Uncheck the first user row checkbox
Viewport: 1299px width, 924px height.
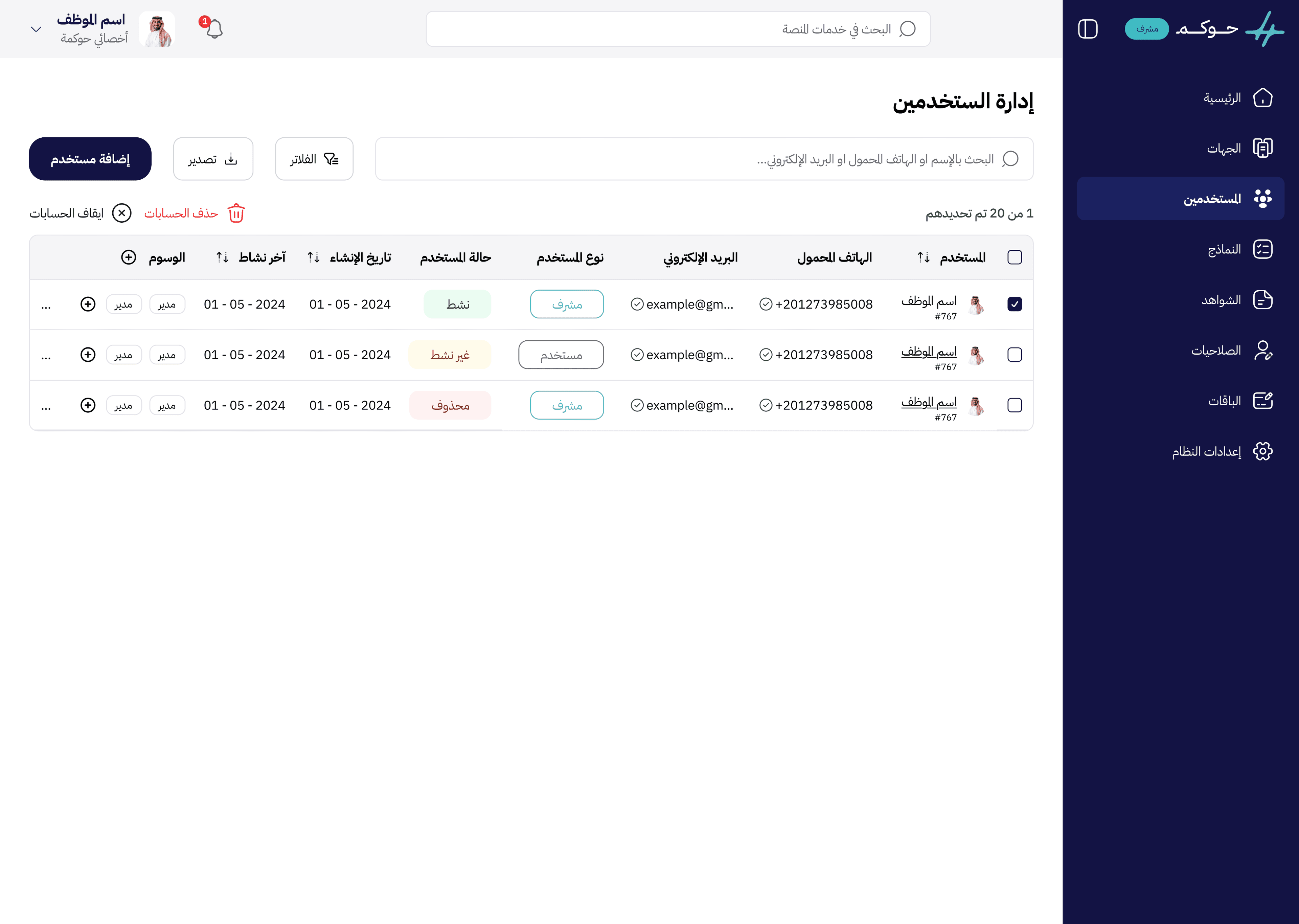(x=1015, y=304)
